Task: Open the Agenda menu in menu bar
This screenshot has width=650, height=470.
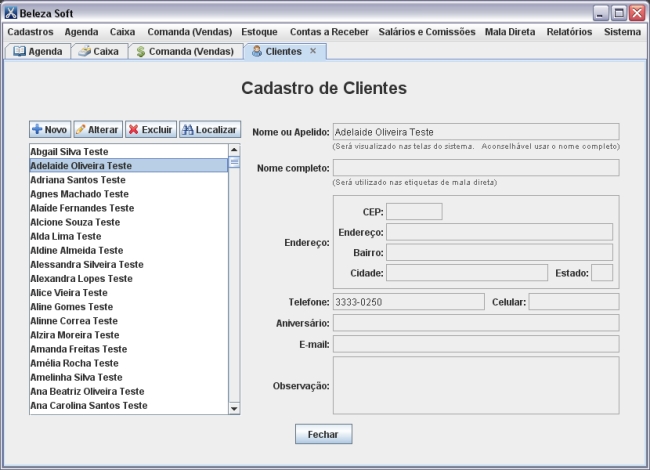Action: tap(81, 32)
